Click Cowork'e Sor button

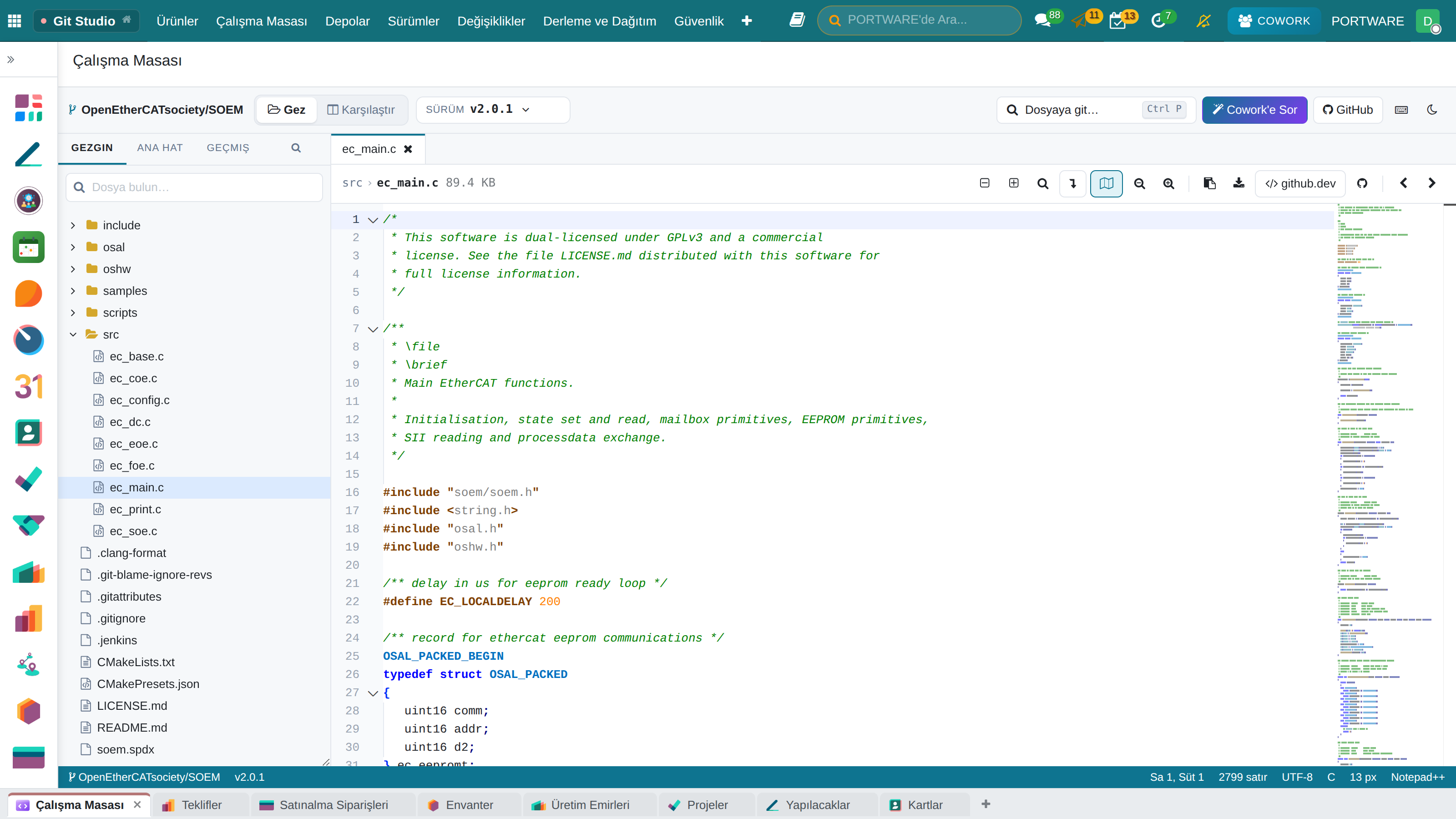[x=1254, y=110]
